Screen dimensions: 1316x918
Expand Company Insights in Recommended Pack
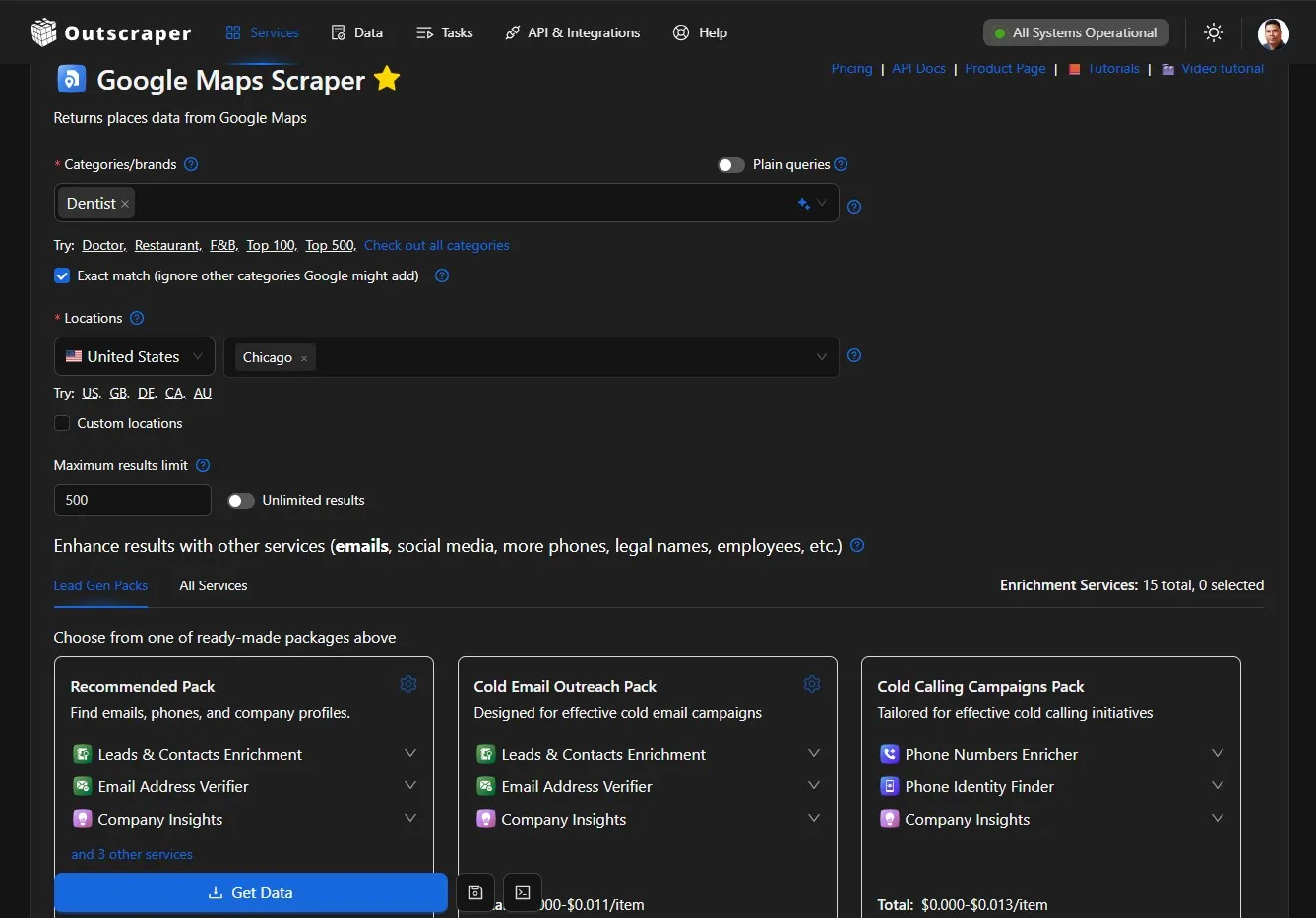click(x=410, y=819)
